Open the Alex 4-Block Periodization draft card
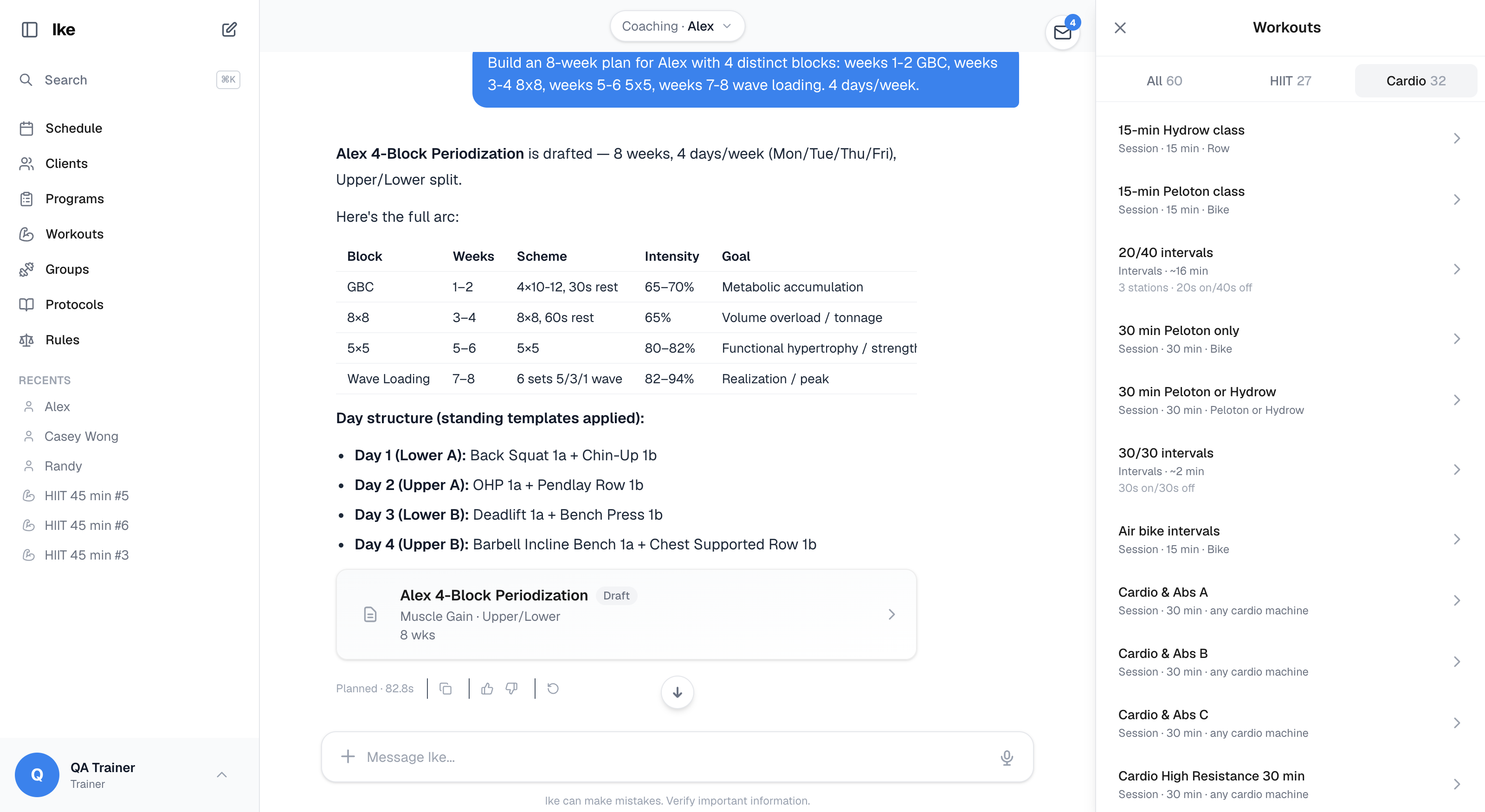The width and height of the screenshot is (1485, 812). point(626,614)
